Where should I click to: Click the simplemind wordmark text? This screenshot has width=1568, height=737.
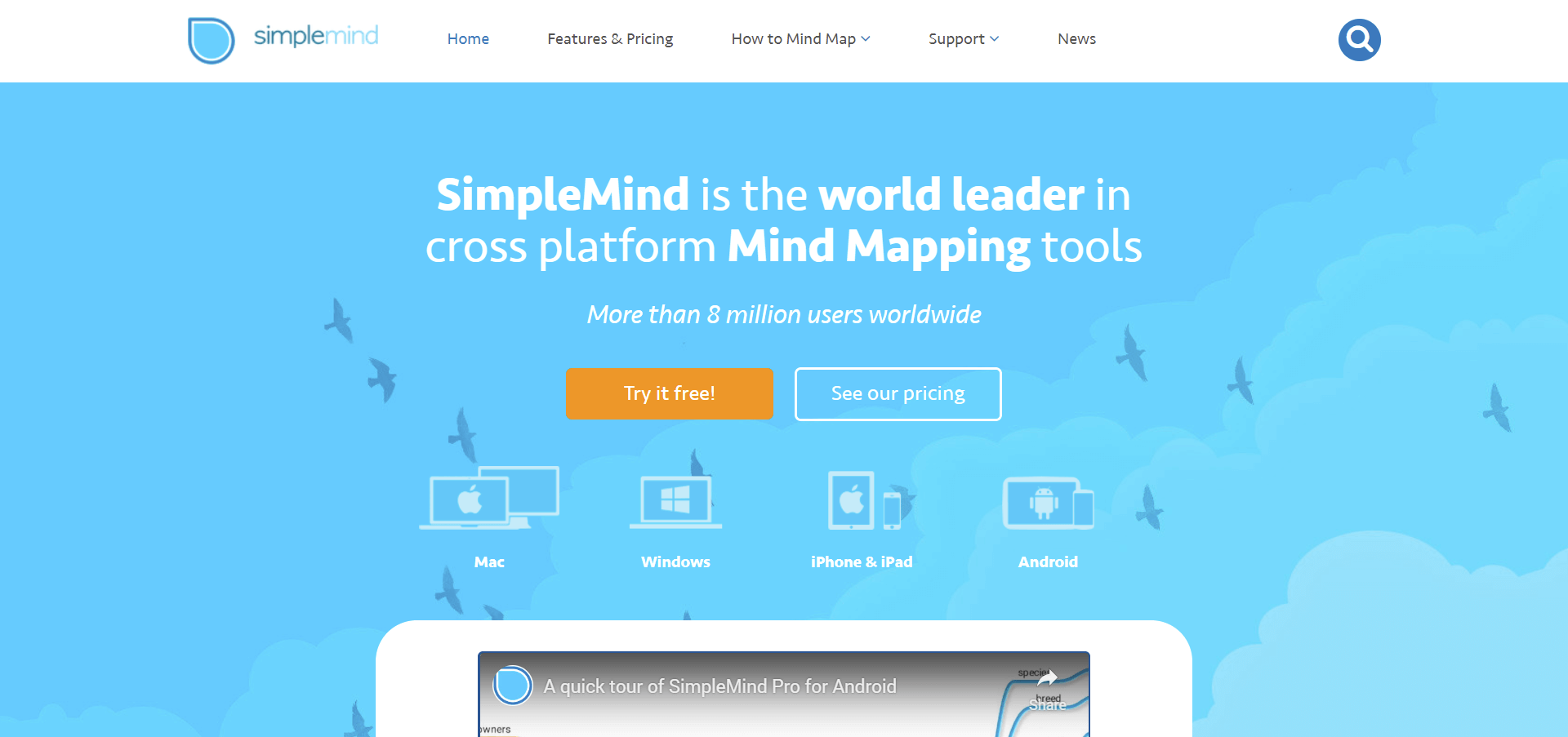click(316, 36)
